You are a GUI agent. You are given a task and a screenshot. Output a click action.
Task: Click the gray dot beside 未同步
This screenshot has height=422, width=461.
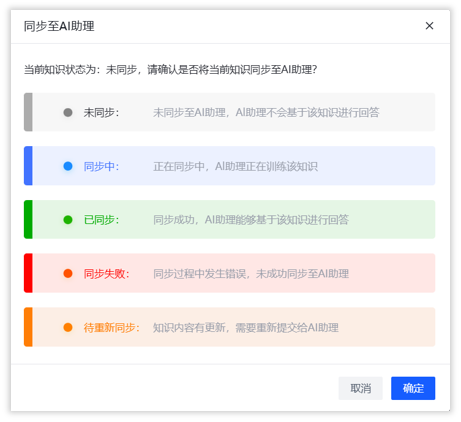pos(68,112)
